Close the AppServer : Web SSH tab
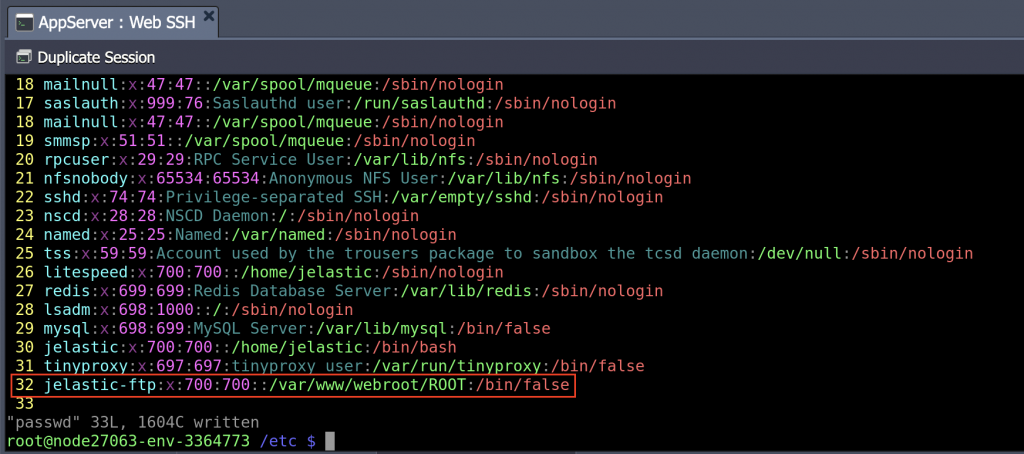1024x454 pixels. click(208, 17)
